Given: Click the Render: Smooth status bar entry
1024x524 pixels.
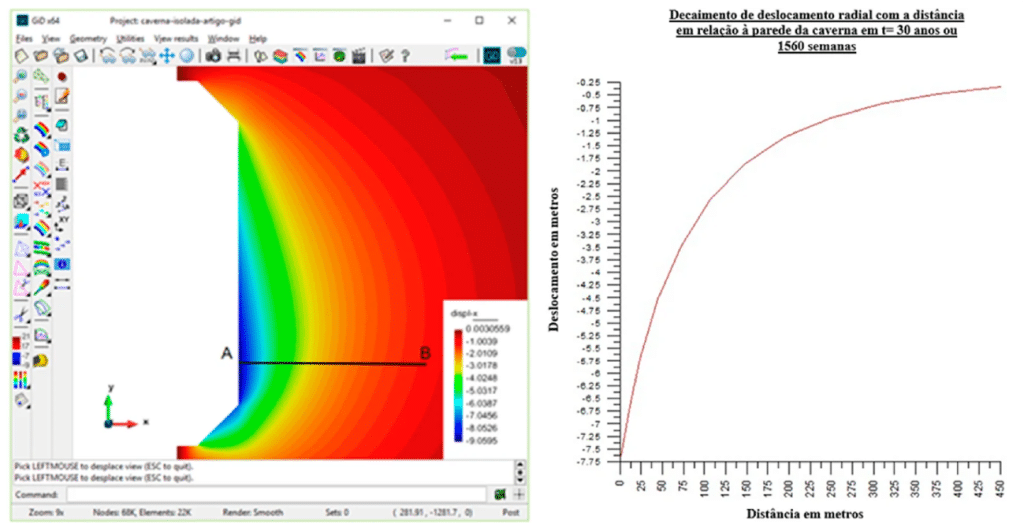Looking at the screenshot, I should point(253,512).
